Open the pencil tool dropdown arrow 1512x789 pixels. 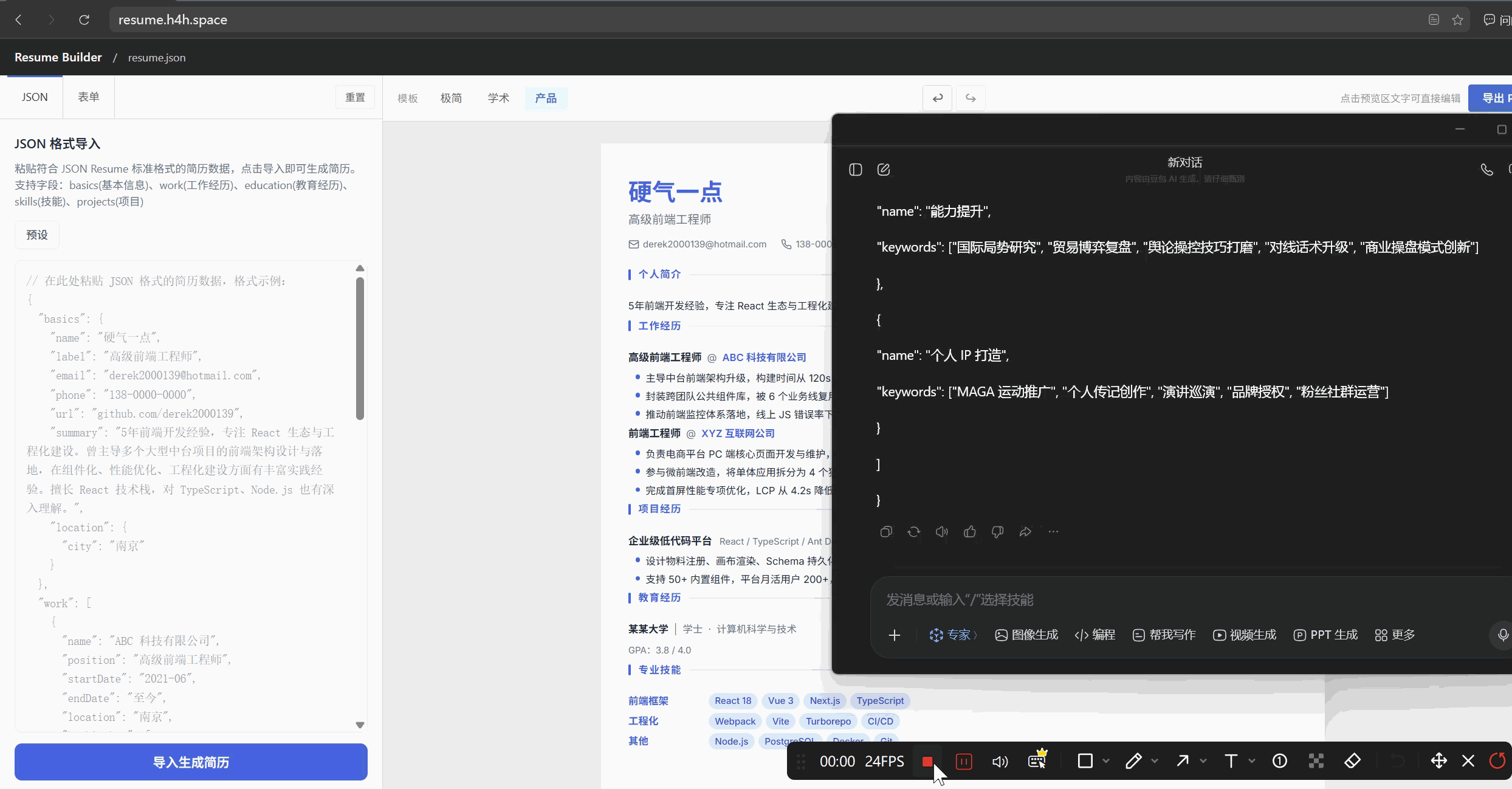click(1155, 761)
